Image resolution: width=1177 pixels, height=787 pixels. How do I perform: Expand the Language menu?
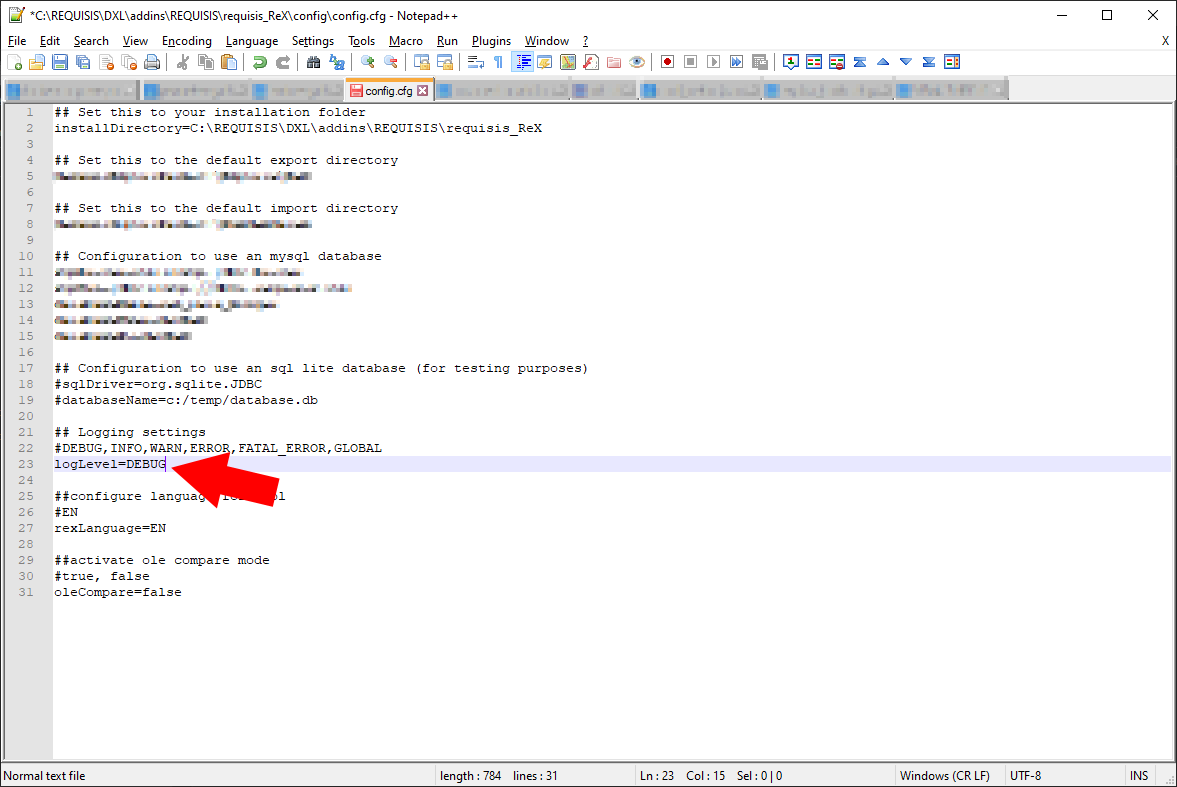[x=252, y=41]
